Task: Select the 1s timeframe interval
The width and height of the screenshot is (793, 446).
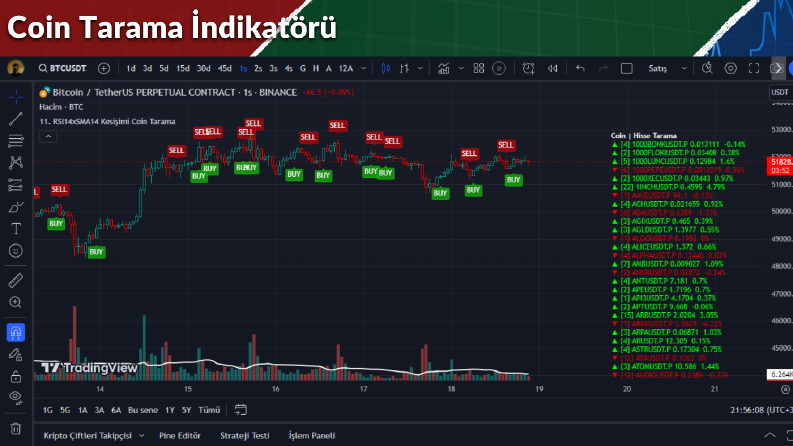Action: click(x=243, y=68)
